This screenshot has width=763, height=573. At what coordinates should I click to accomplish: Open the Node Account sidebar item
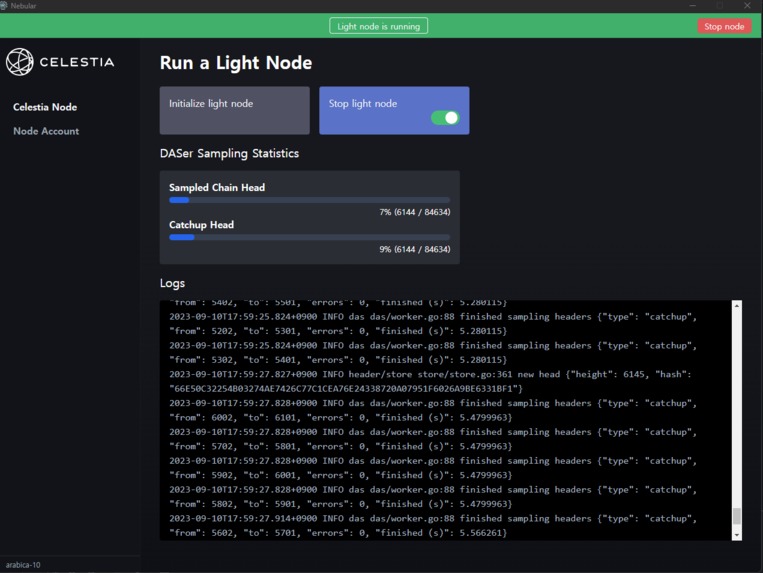pyautogui.click(x=46, y=131)
